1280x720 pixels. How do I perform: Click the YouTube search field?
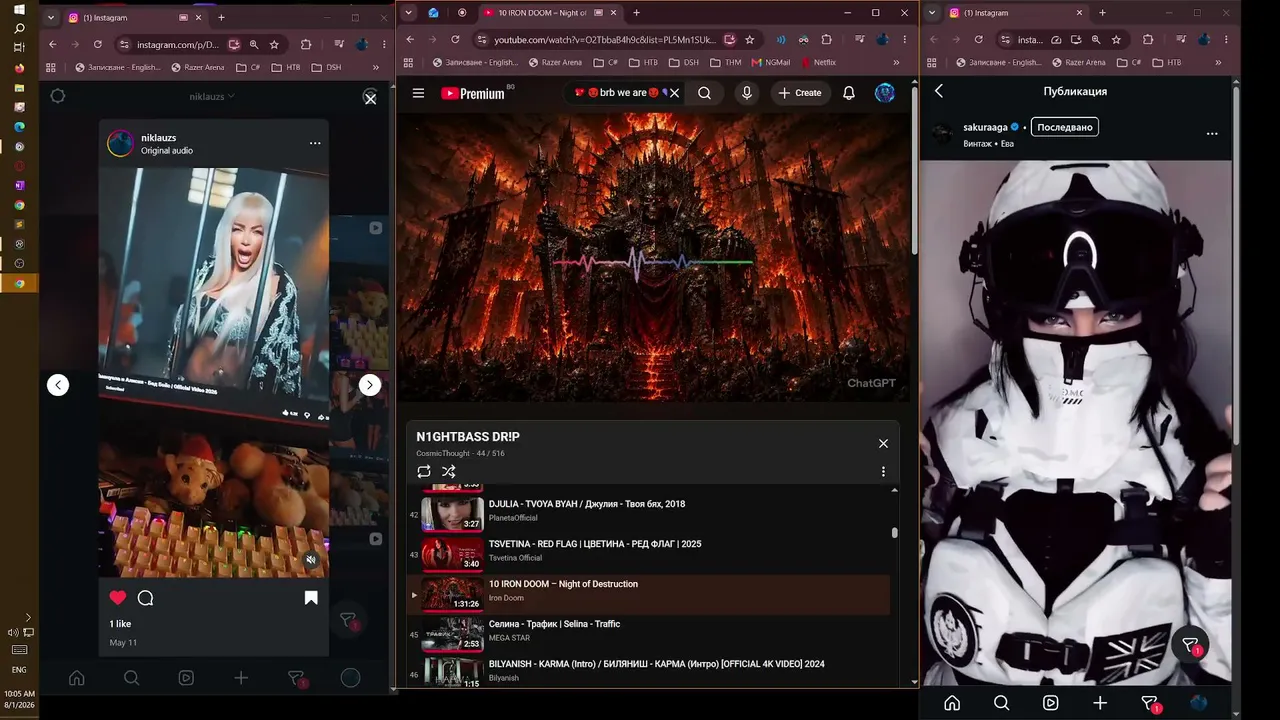(x=618, y=93)
